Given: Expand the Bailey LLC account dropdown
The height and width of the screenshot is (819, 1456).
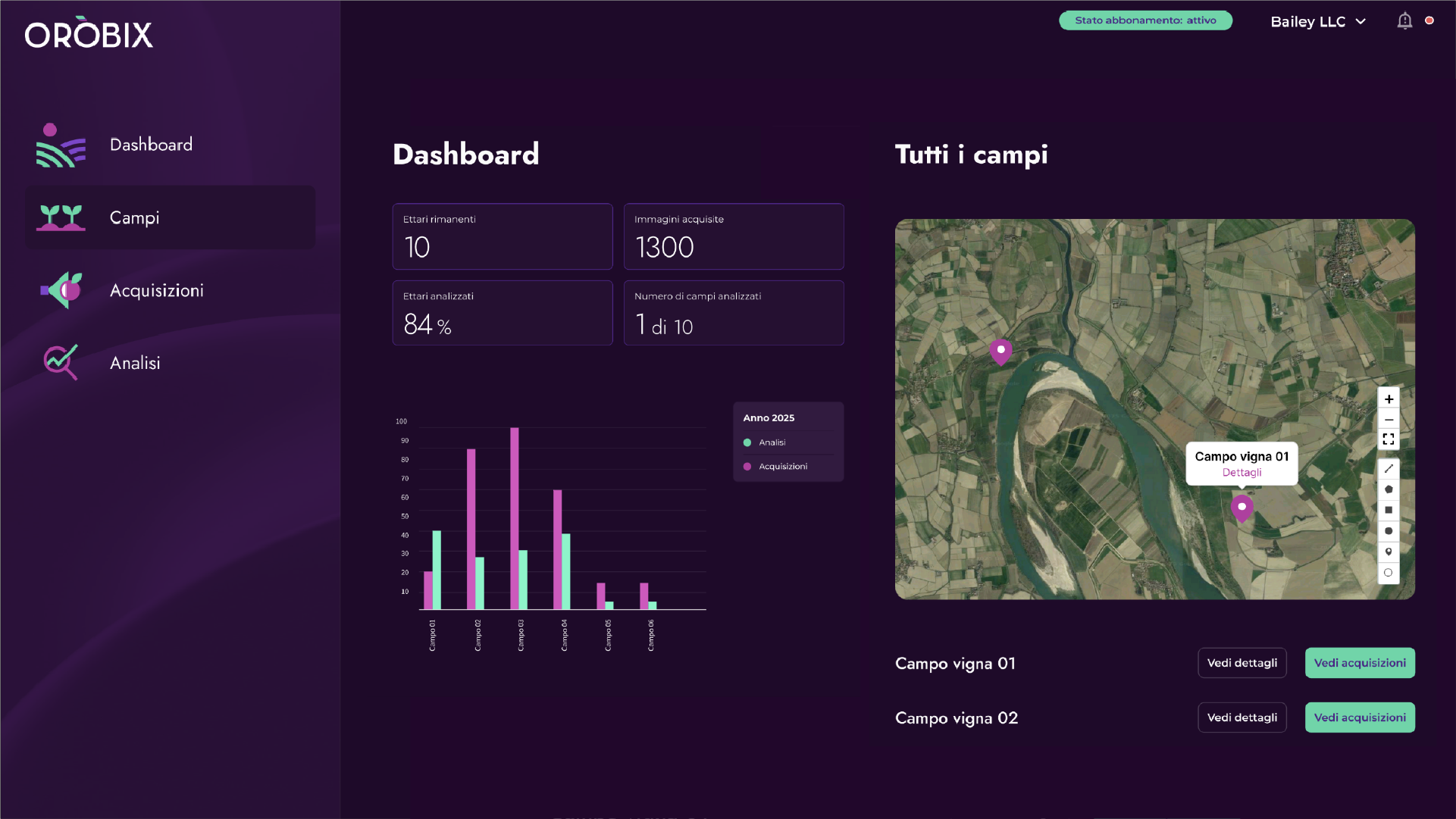Looking at the screenshot, I should pos(1317,22).
